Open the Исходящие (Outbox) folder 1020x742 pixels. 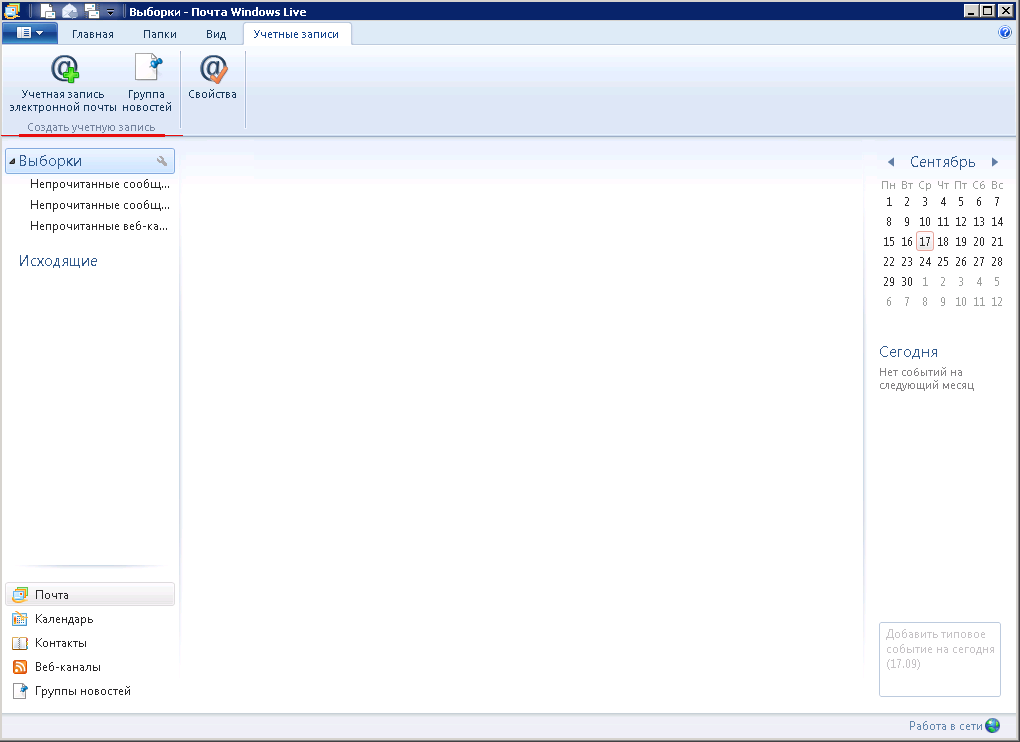(x=58, y=261)
